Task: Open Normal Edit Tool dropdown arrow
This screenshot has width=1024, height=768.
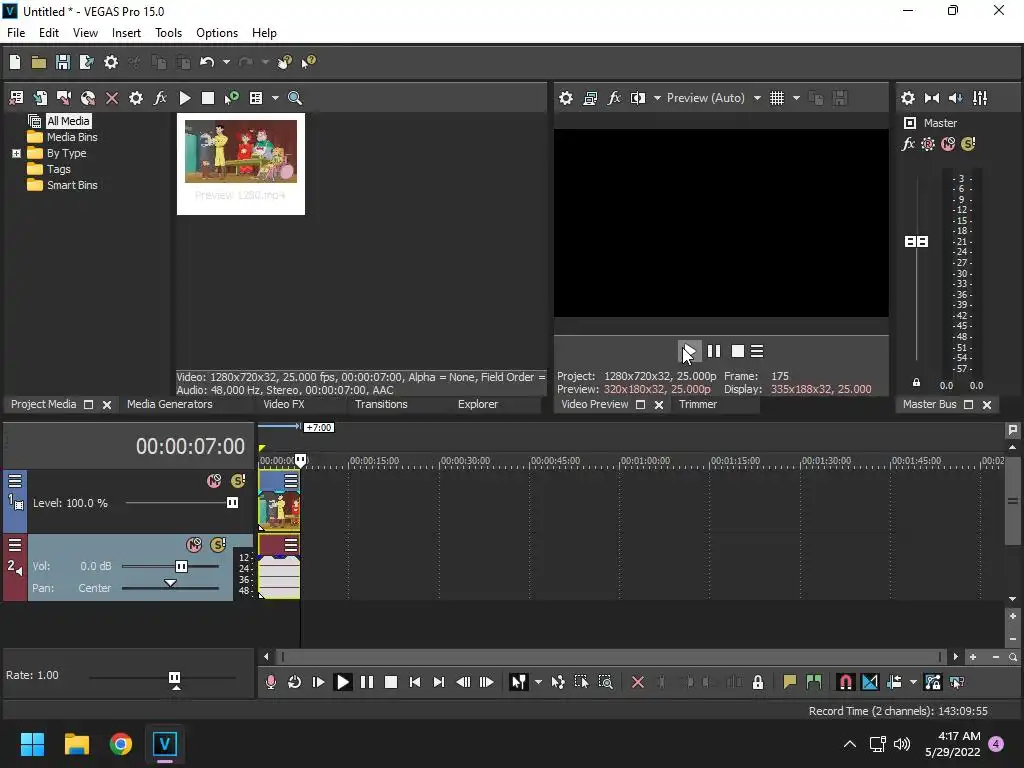Action: 538,682
